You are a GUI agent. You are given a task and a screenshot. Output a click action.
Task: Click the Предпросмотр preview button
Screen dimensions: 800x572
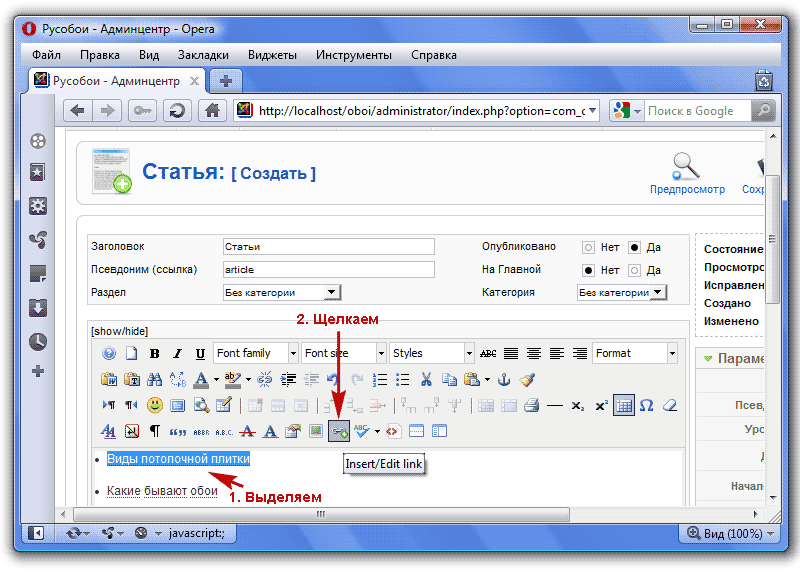pos(686,171)
